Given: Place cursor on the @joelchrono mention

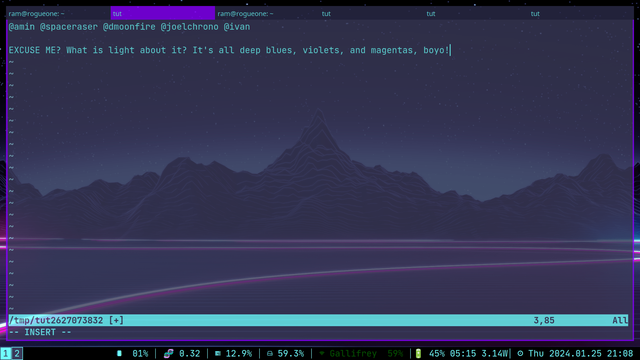Looking at the screenshot, I should click(x=189, y=27).
